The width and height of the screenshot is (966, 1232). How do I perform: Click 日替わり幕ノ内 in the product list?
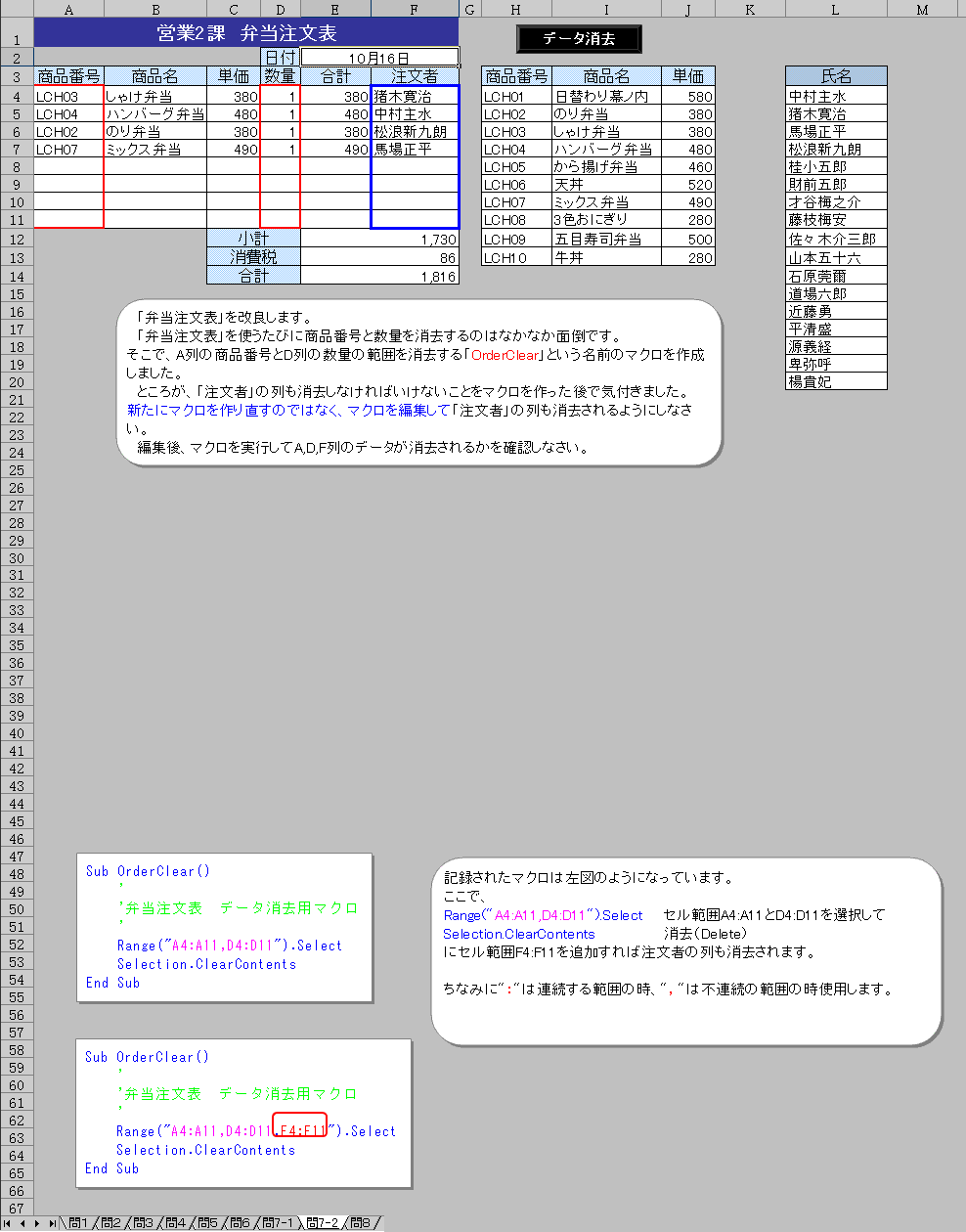pos(606,97)
